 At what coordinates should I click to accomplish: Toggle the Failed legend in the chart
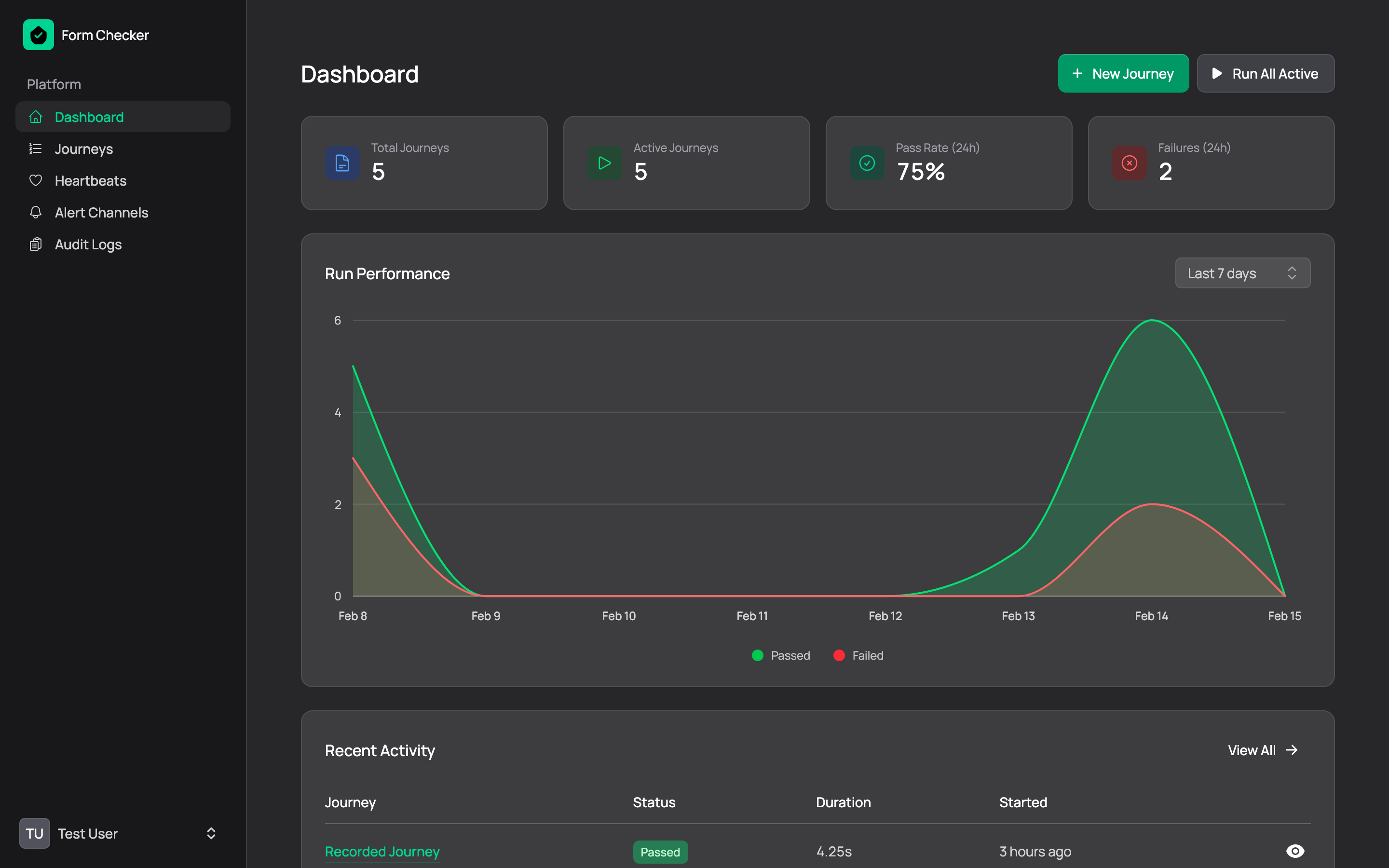(858, 655)
